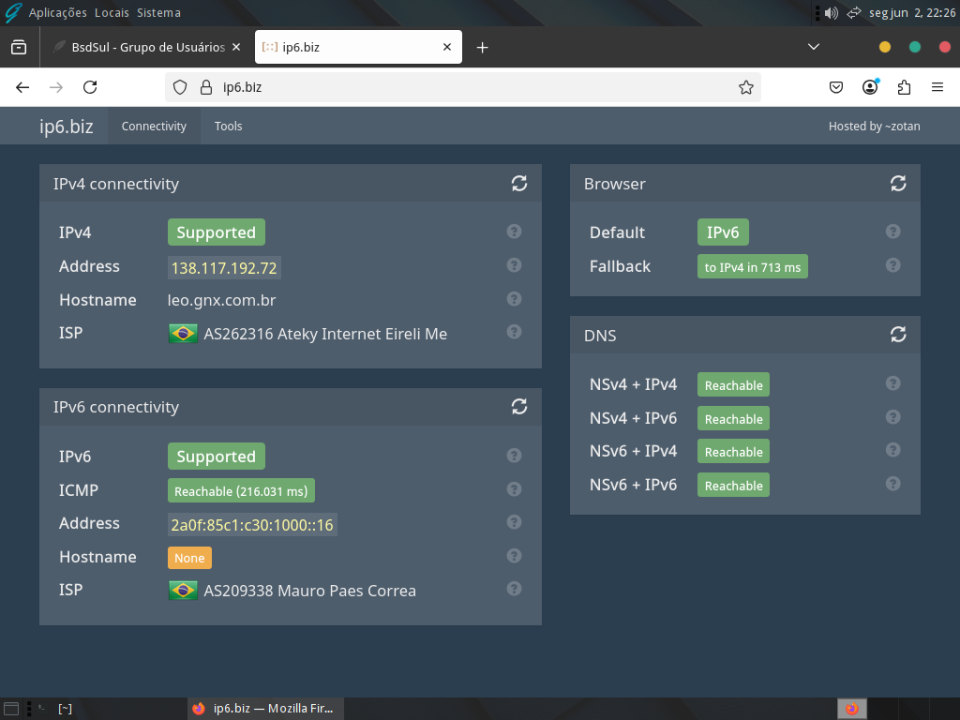Image resolution: width=960 pixels, height=720 pixels.
Task: Open help for Fallback row
Action: click(x=893, y=265)
